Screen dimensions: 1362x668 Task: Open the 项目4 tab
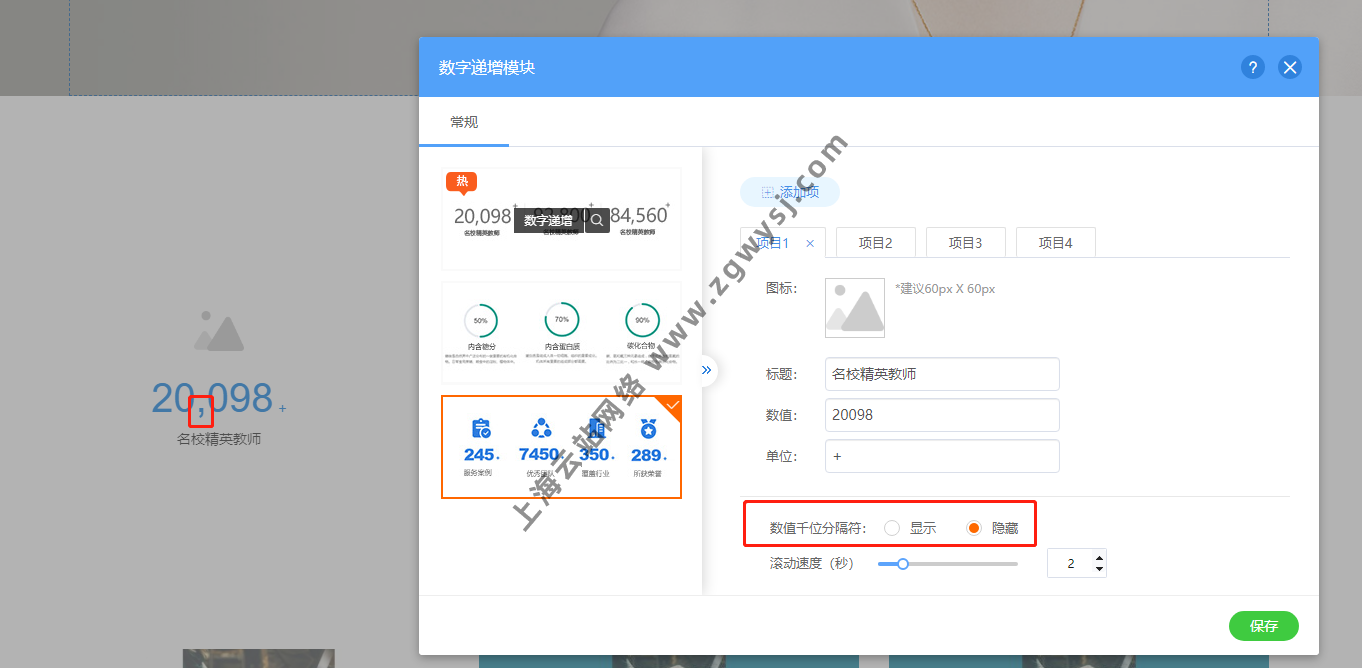click(x=1055, y=242)
